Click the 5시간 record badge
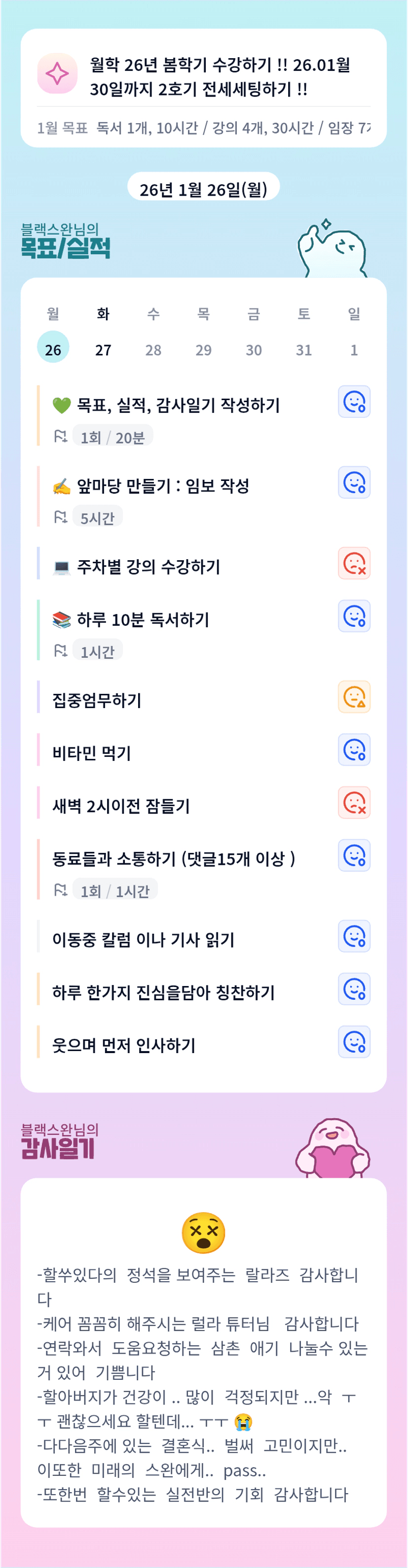This screenshot has width=408, height=1568. tap(97, 517)
